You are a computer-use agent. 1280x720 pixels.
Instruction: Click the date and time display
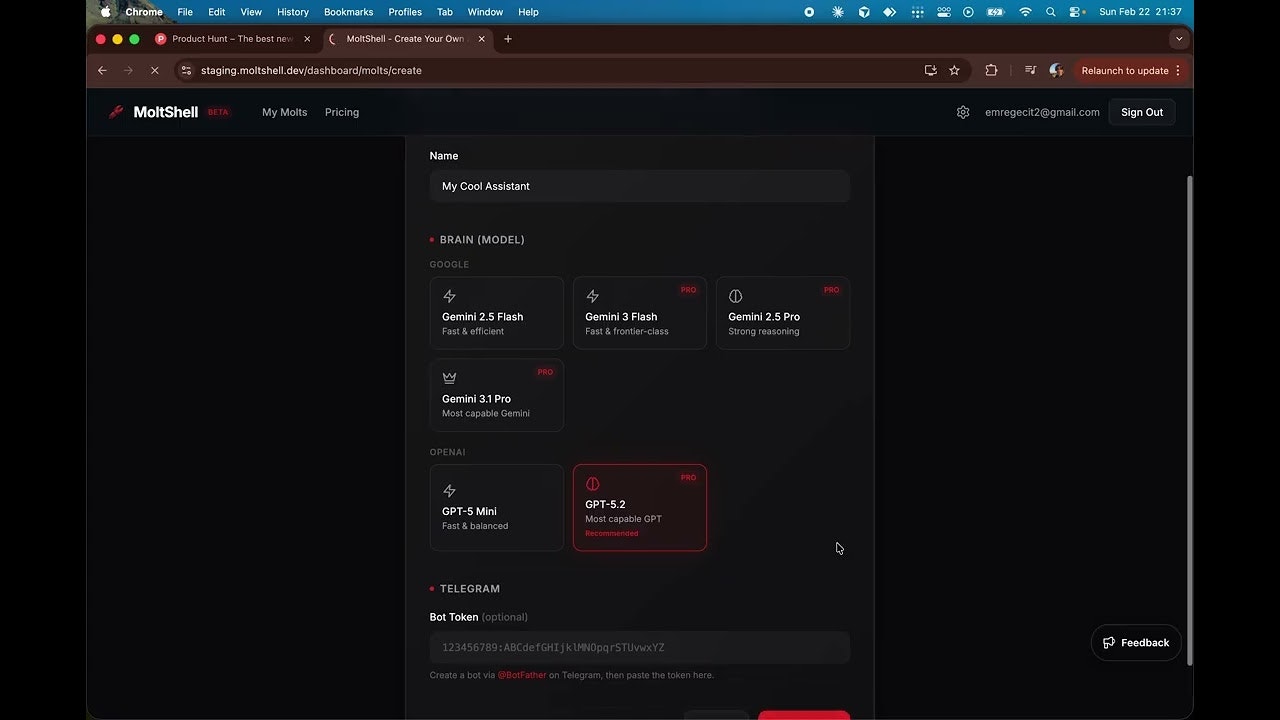[1140, 12]
